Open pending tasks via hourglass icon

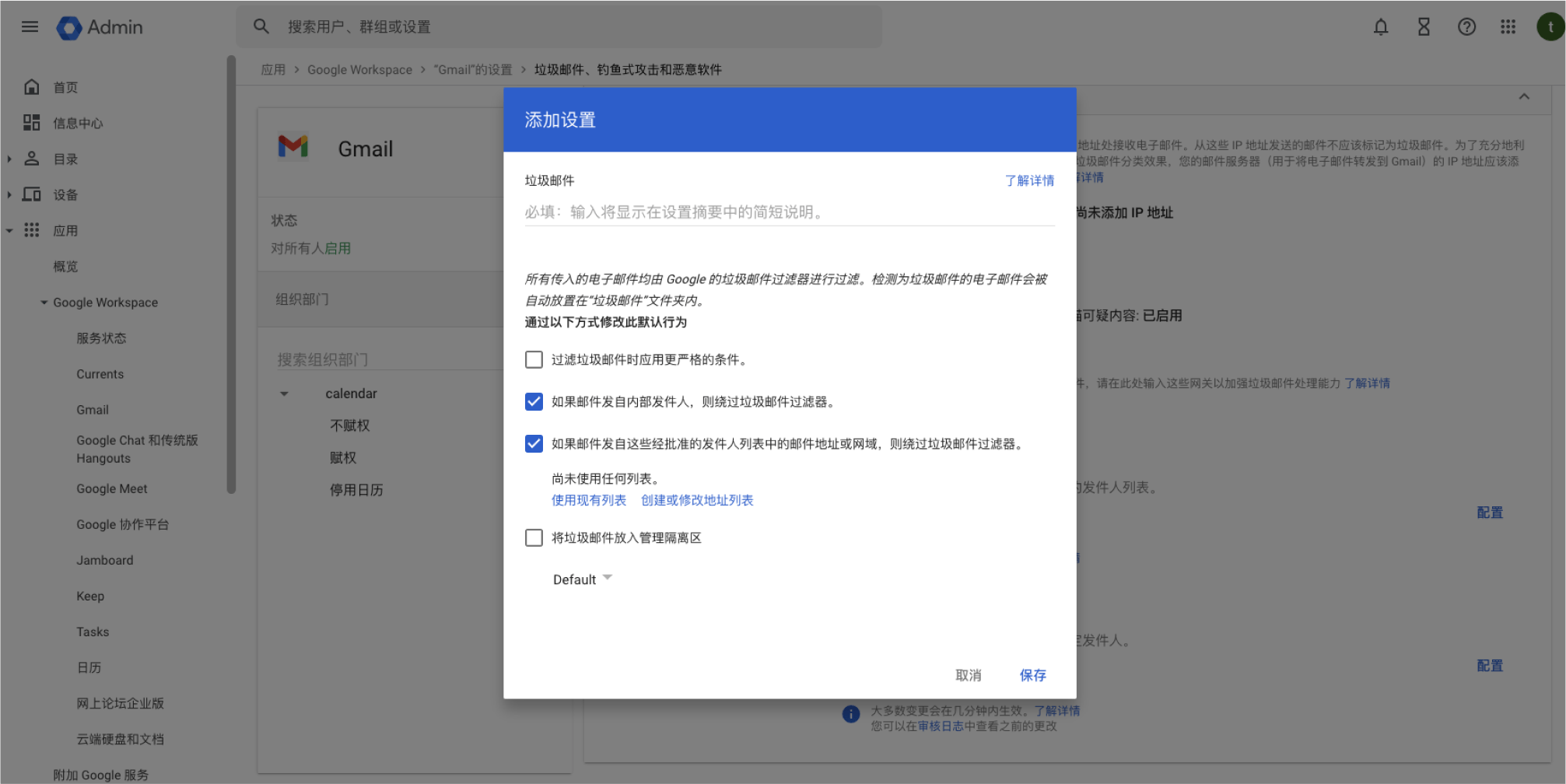tap(1424, 26)
